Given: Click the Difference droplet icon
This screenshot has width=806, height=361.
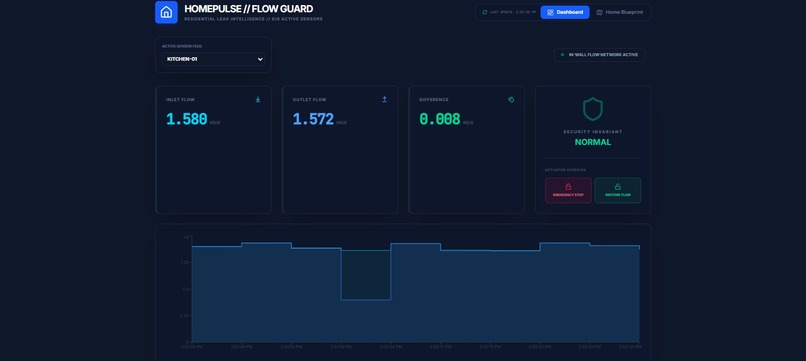Looking at the screenshot, I should (x=511, y=100).
